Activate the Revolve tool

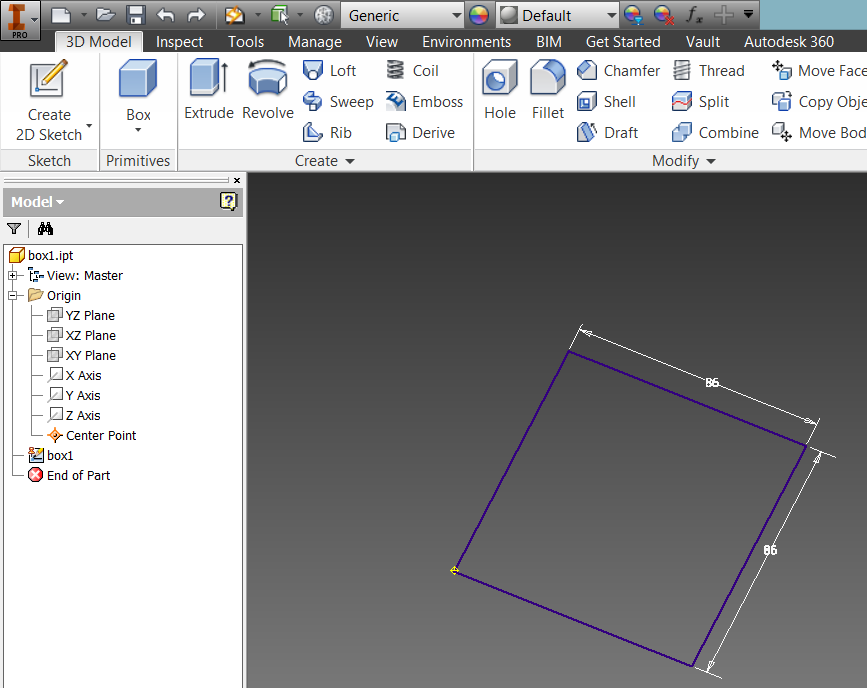[268, 90]
